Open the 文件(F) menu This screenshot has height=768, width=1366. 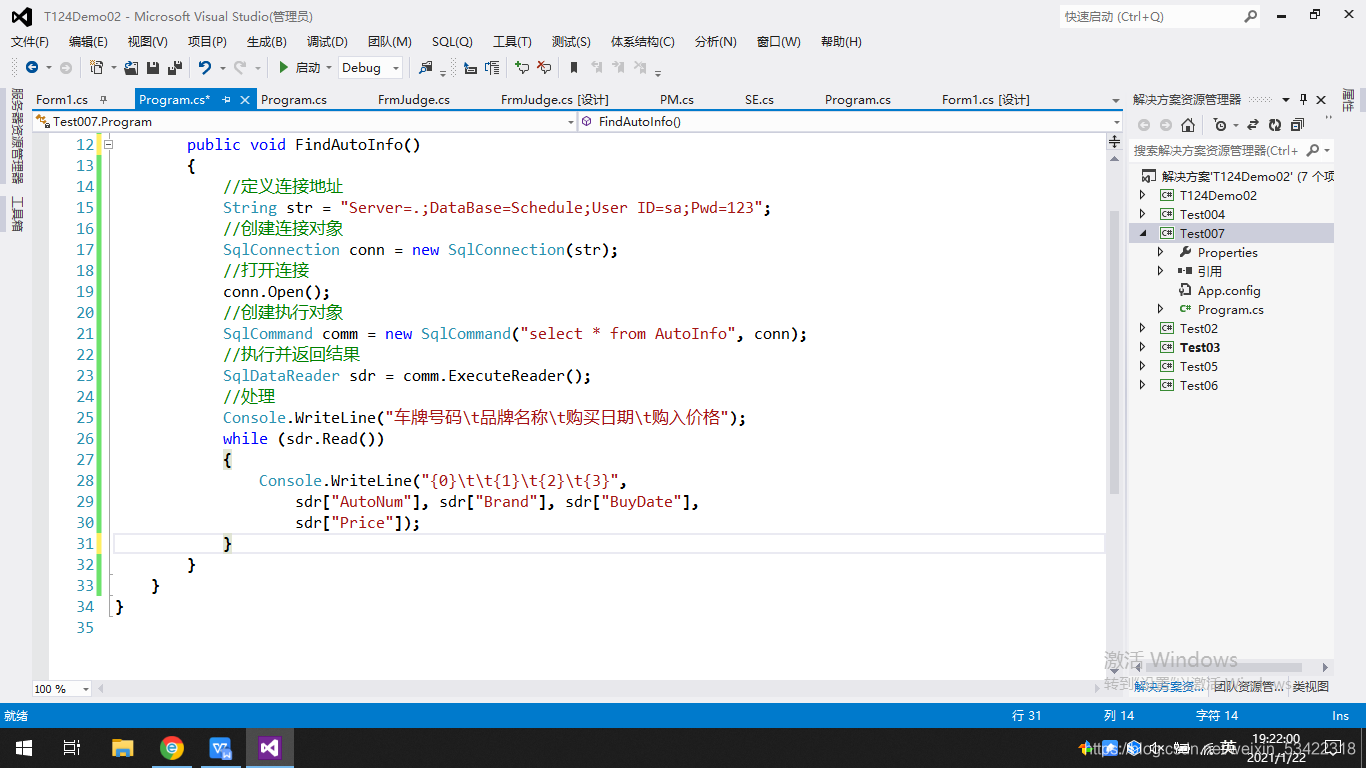[30, 41]
